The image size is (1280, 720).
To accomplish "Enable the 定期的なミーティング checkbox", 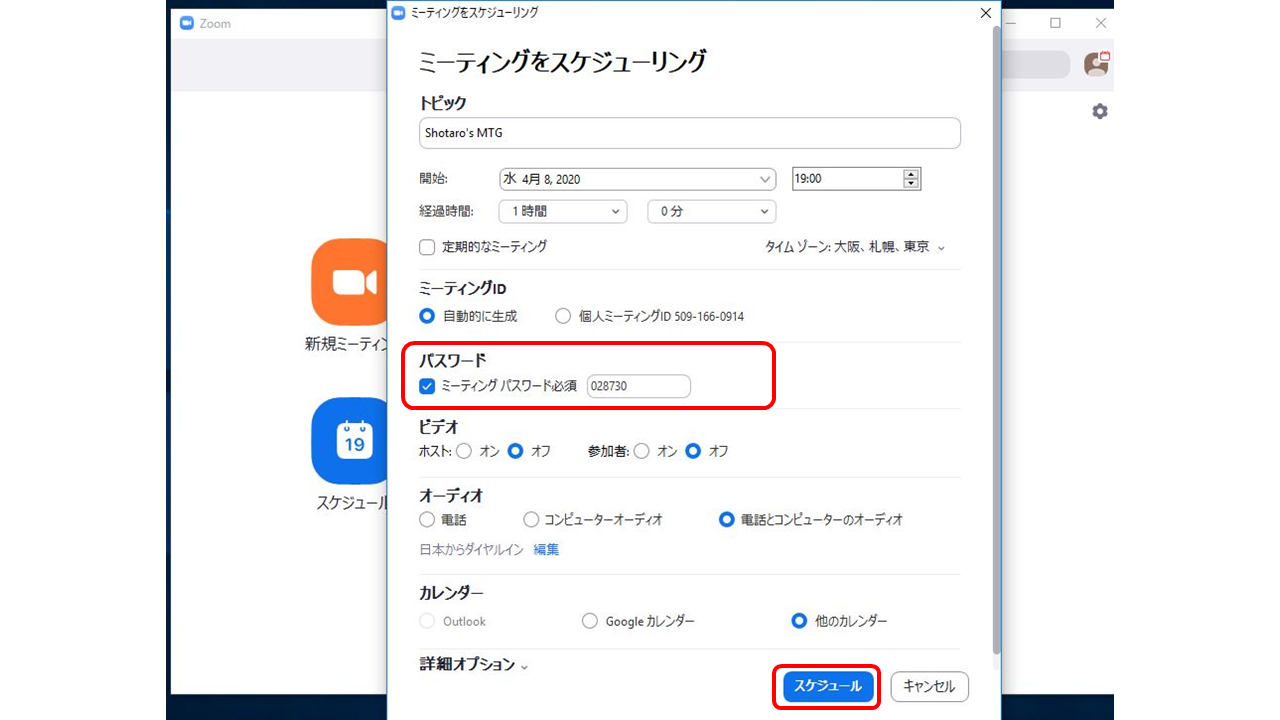I will coord(427,246).
